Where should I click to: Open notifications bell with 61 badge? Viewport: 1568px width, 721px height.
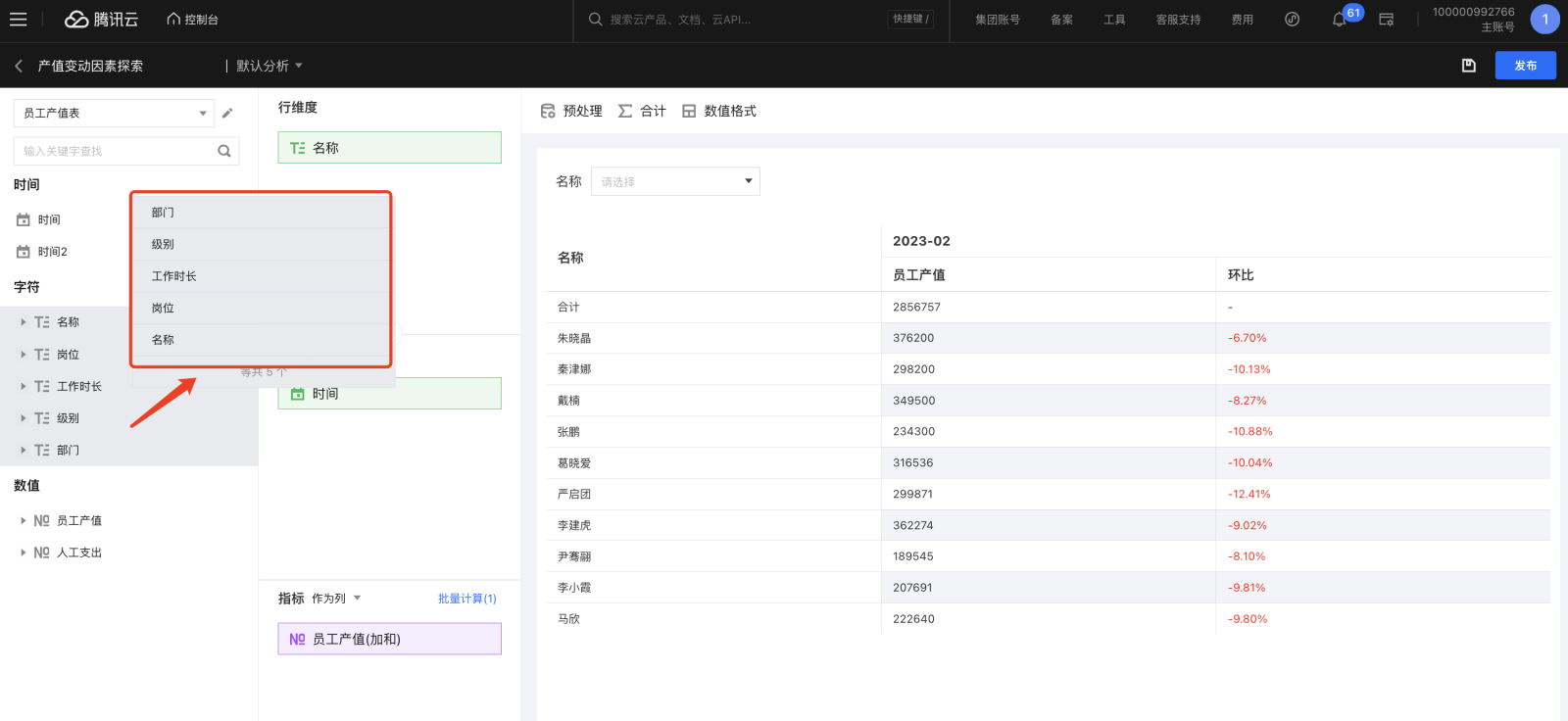tap(1339, 20)
